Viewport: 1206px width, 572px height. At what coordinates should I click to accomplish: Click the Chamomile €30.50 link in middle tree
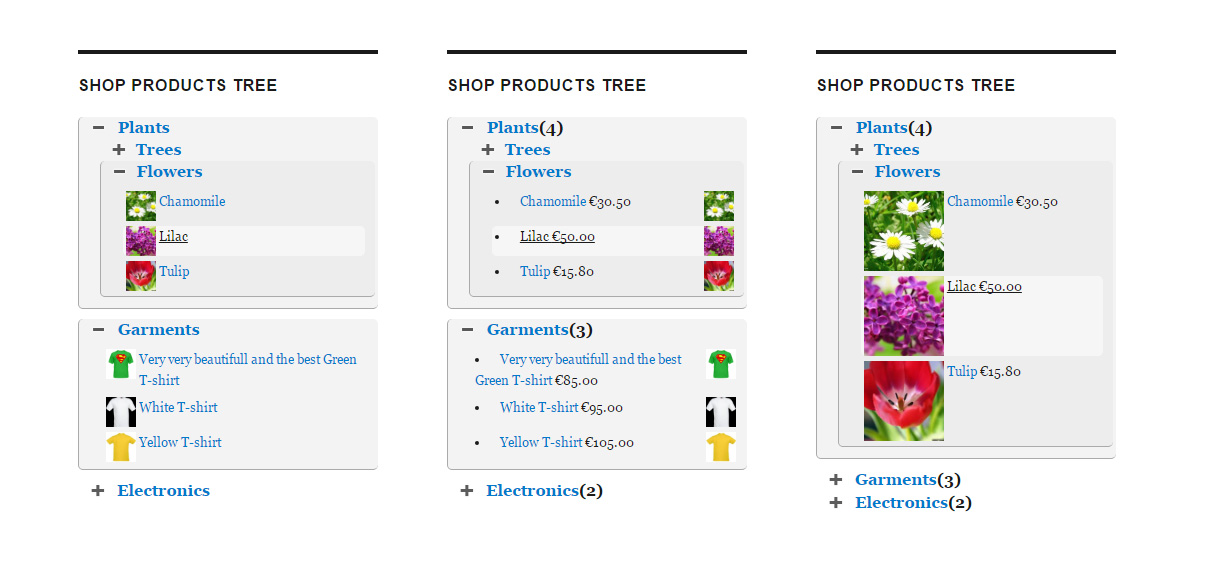[575, 202]
